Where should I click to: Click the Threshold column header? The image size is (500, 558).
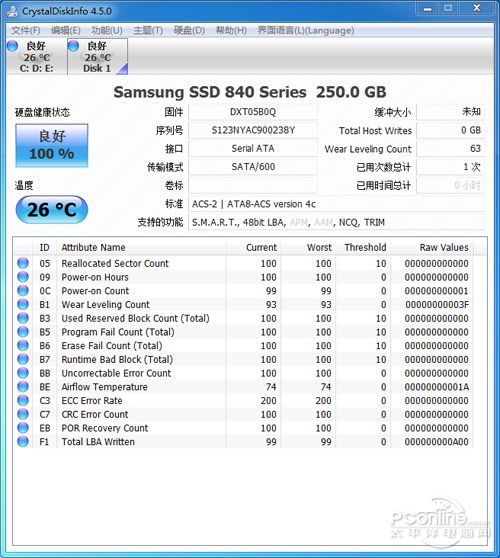click(363, 247)
